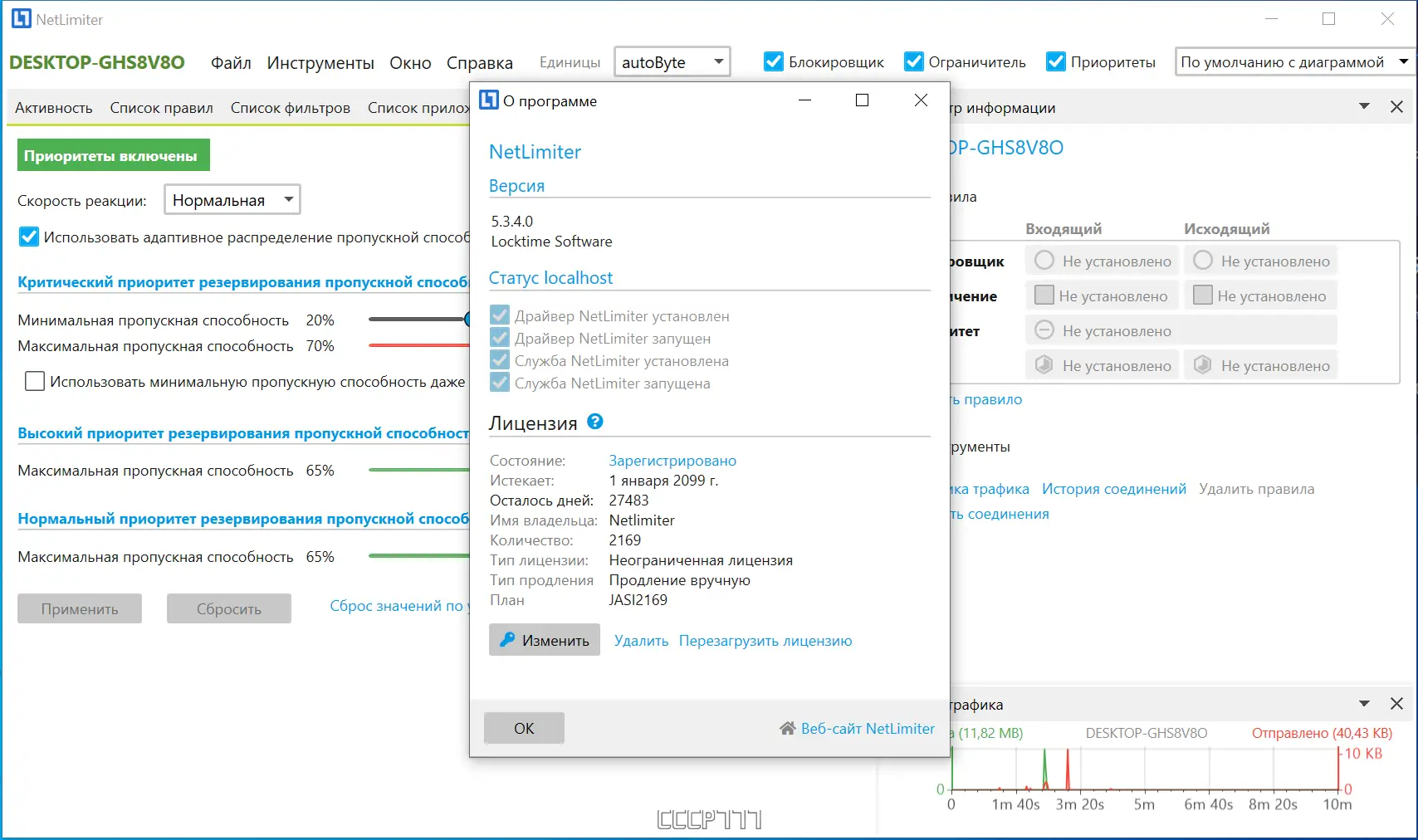This screenshot has height=840, width=1418.
Task: Tick the outgoing limit Не установлено checkbox
Action: 1260,295
